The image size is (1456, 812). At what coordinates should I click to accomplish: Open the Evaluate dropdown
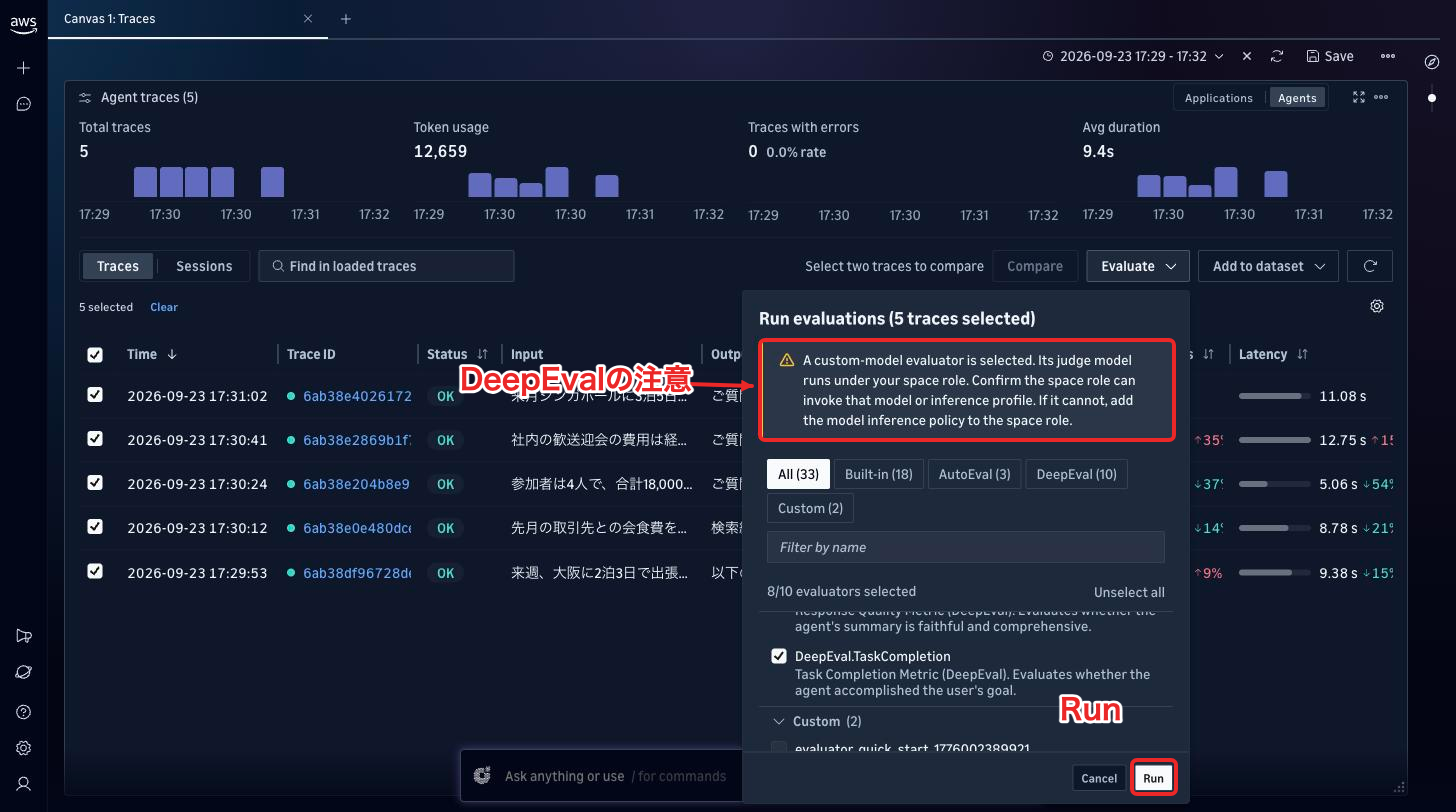[x=1138, y=266]
